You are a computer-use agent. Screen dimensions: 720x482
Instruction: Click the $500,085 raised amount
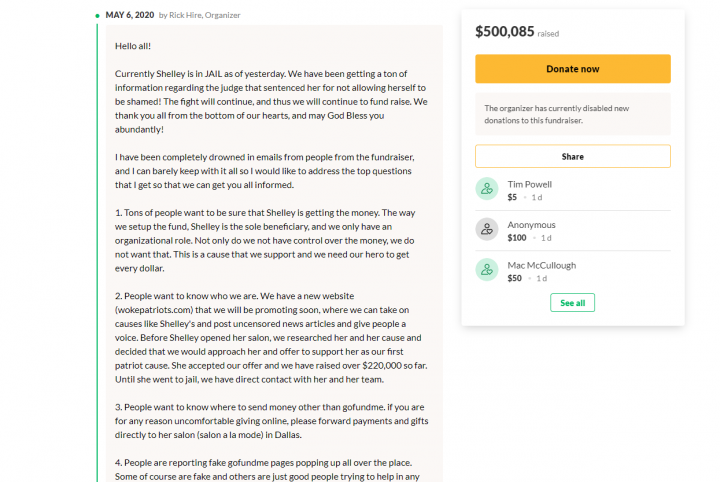(505, 32)
